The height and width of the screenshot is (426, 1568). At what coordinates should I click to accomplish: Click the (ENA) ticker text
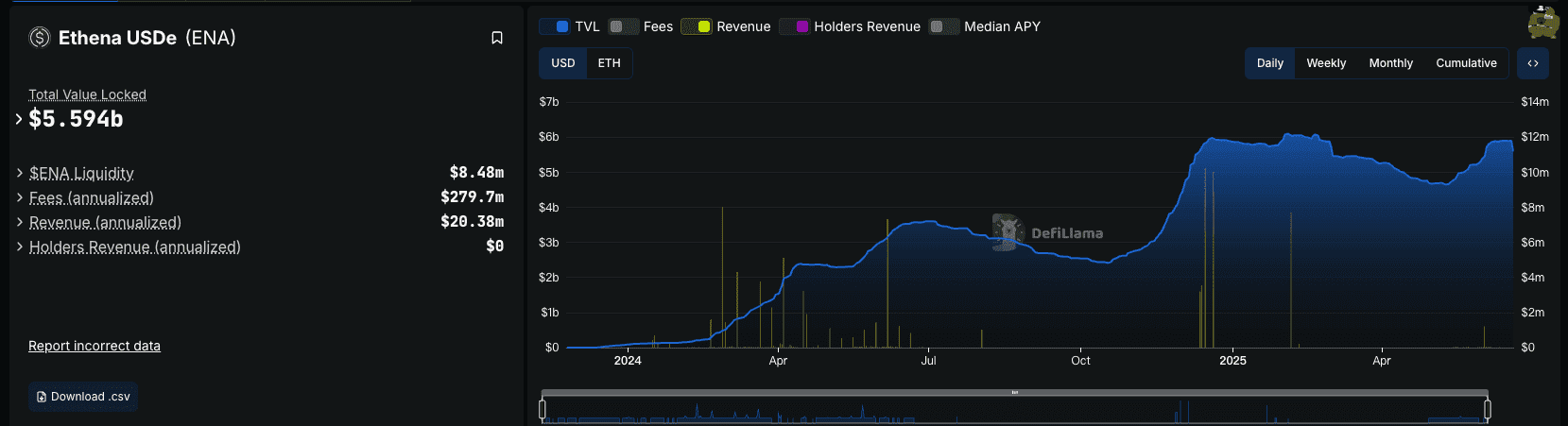pos(211,38)
